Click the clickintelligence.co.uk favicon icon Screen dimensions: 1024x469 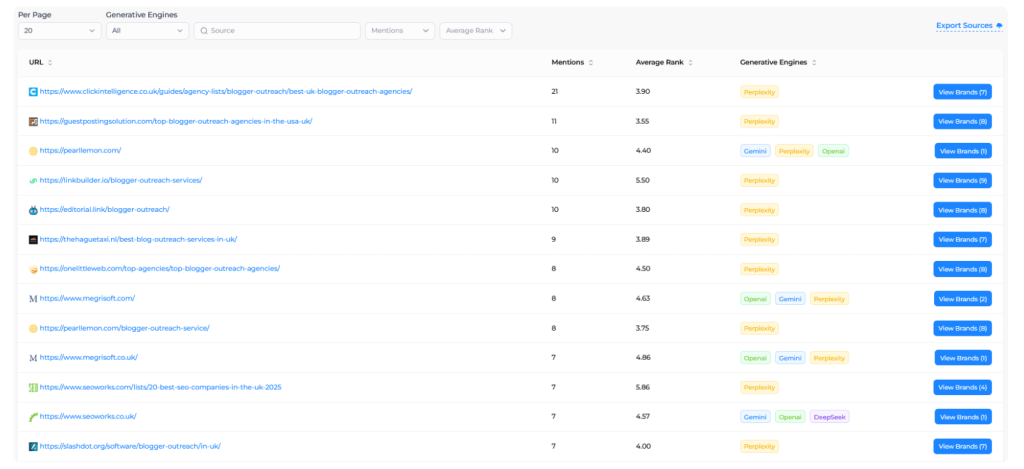[x=33, y=92]
